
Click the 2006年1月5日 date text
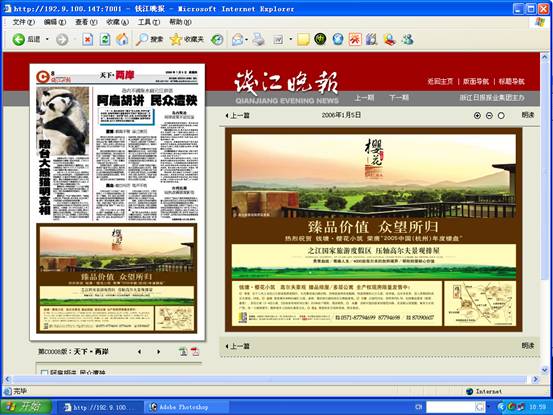pos(341,115)
